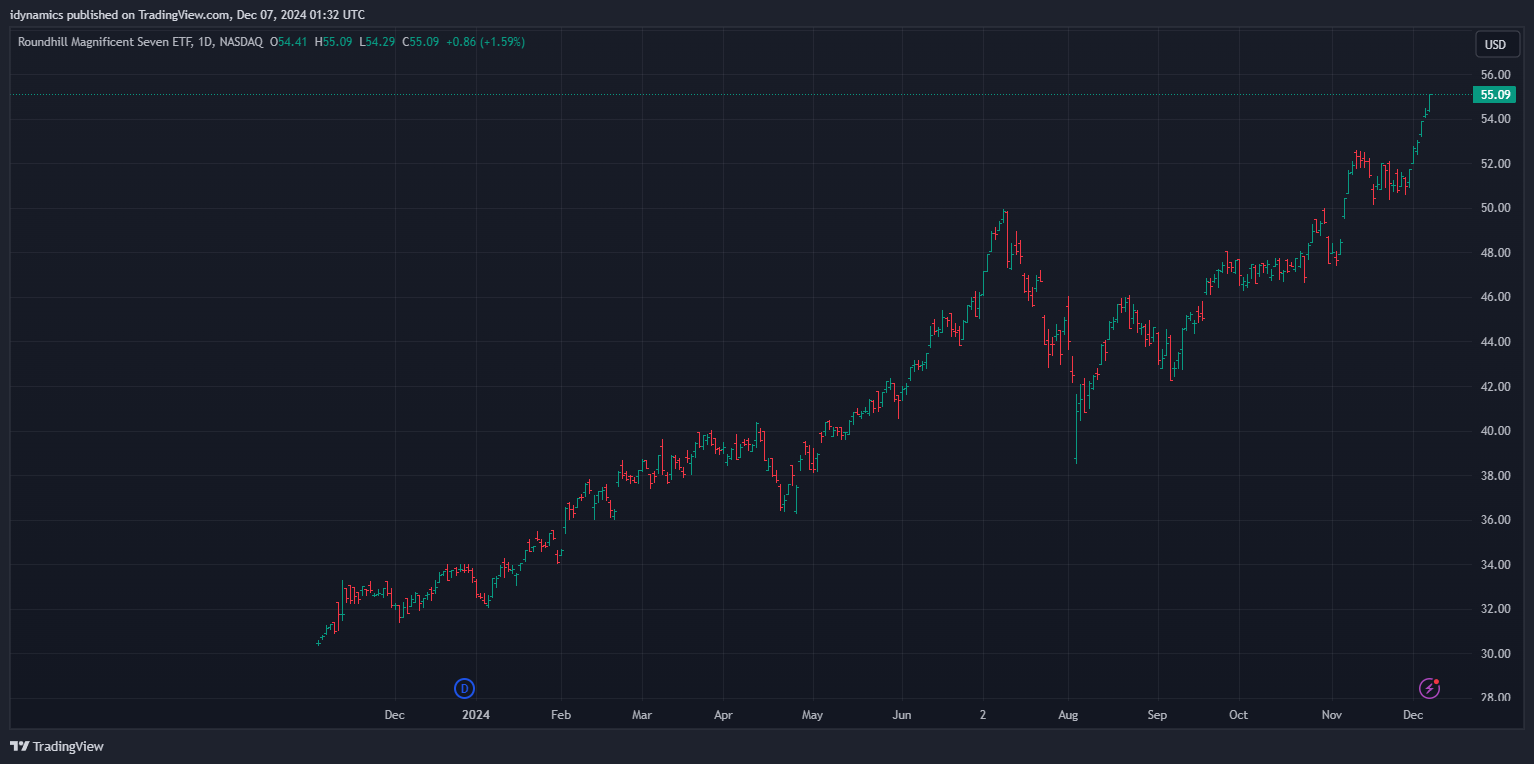Select the Oct label on the time axis
This screenshot has width=1534, height=764.
click(x=1239, y=715)
